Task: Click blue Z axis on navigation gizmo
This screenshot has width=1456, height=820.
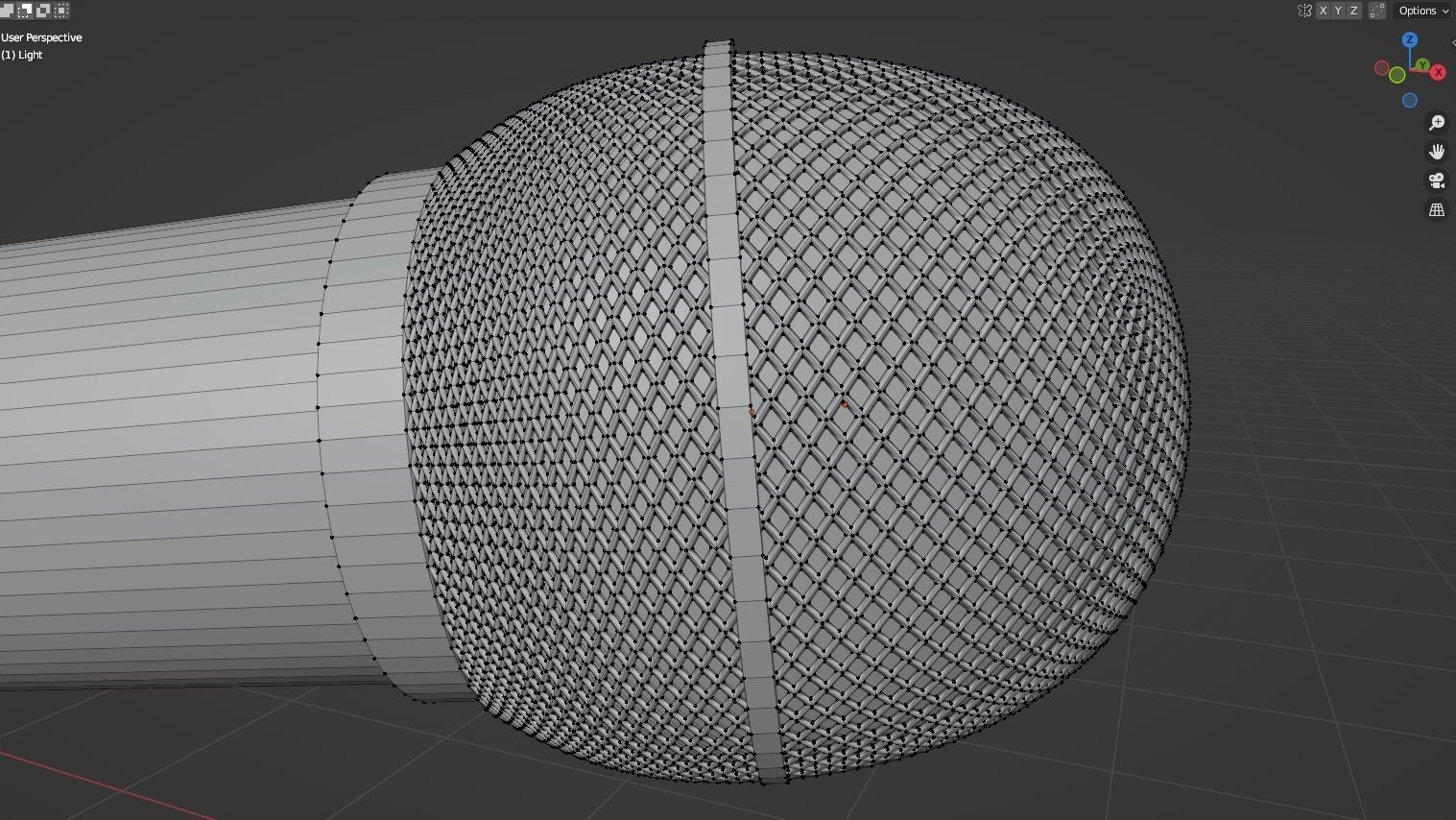Action: point(1410,40)
